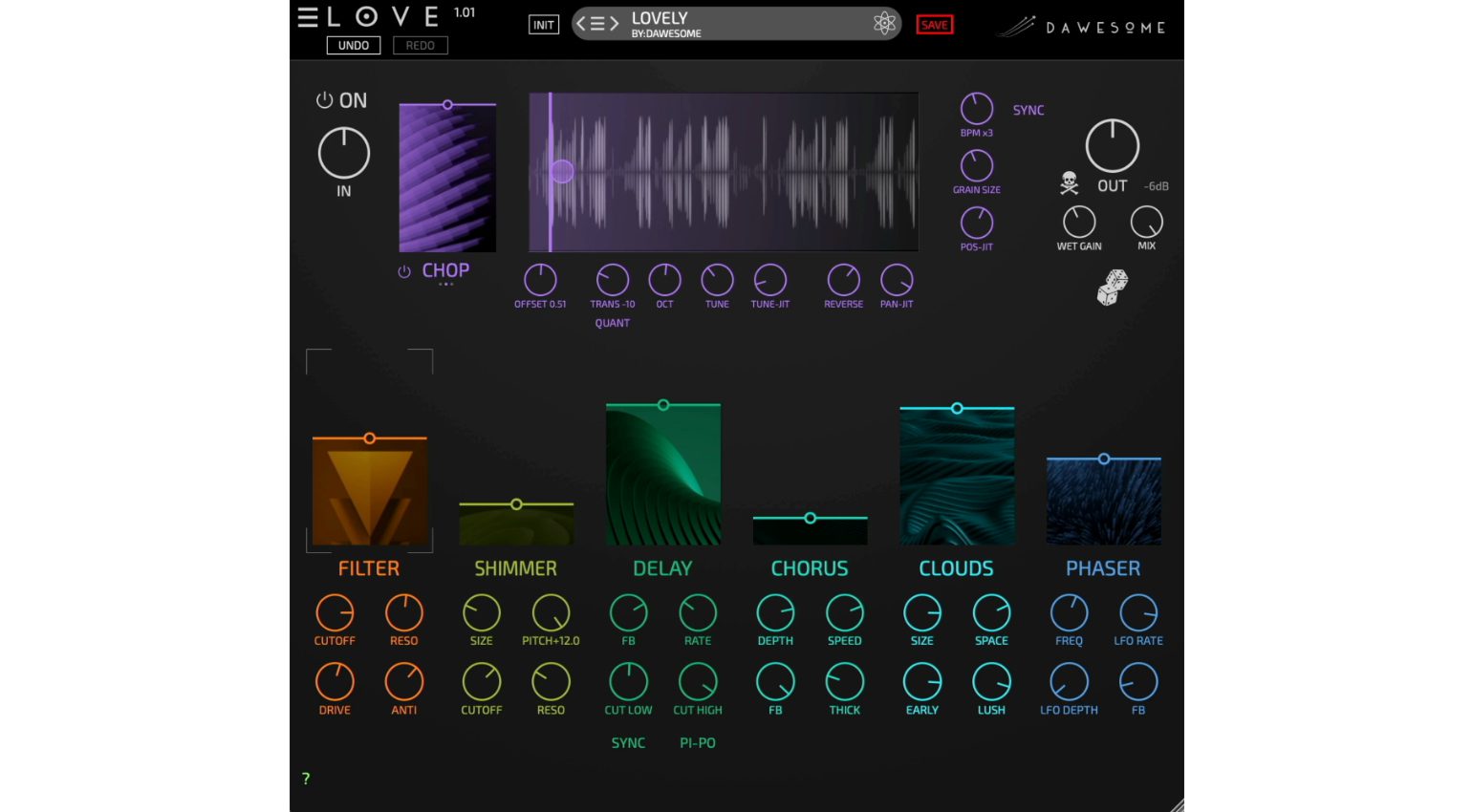Screen dimensions: 1472x812
Task: Click the REDO button
Action: (420, 45)
